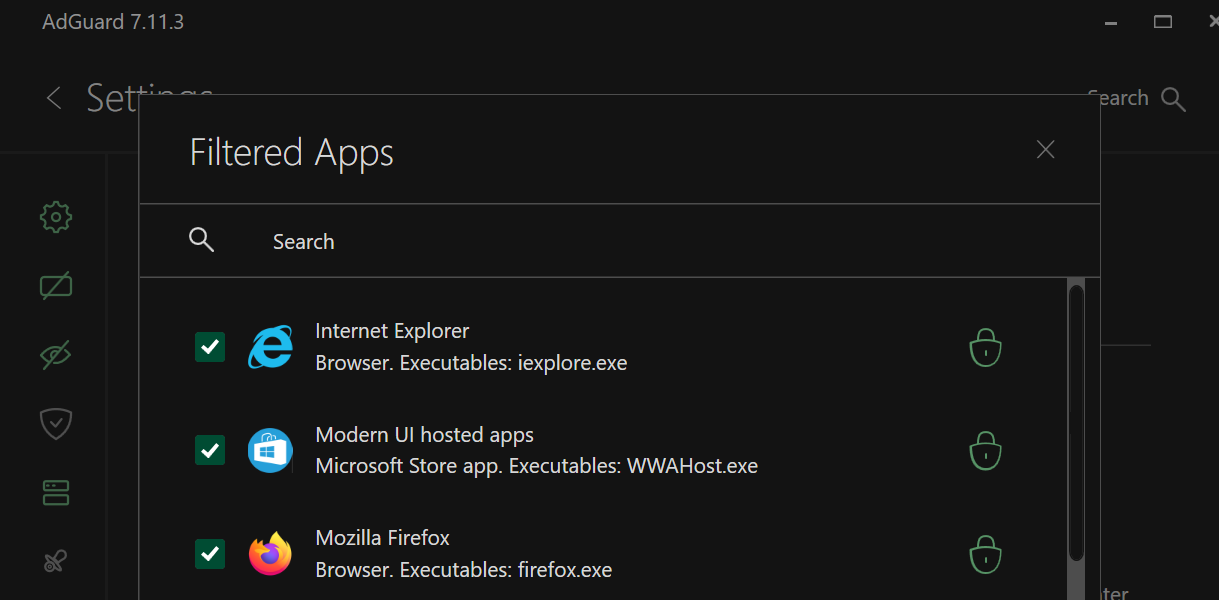Click the lock icon for Mozilla Firefox
The image size is (1219, 600).
pos(985,554)
